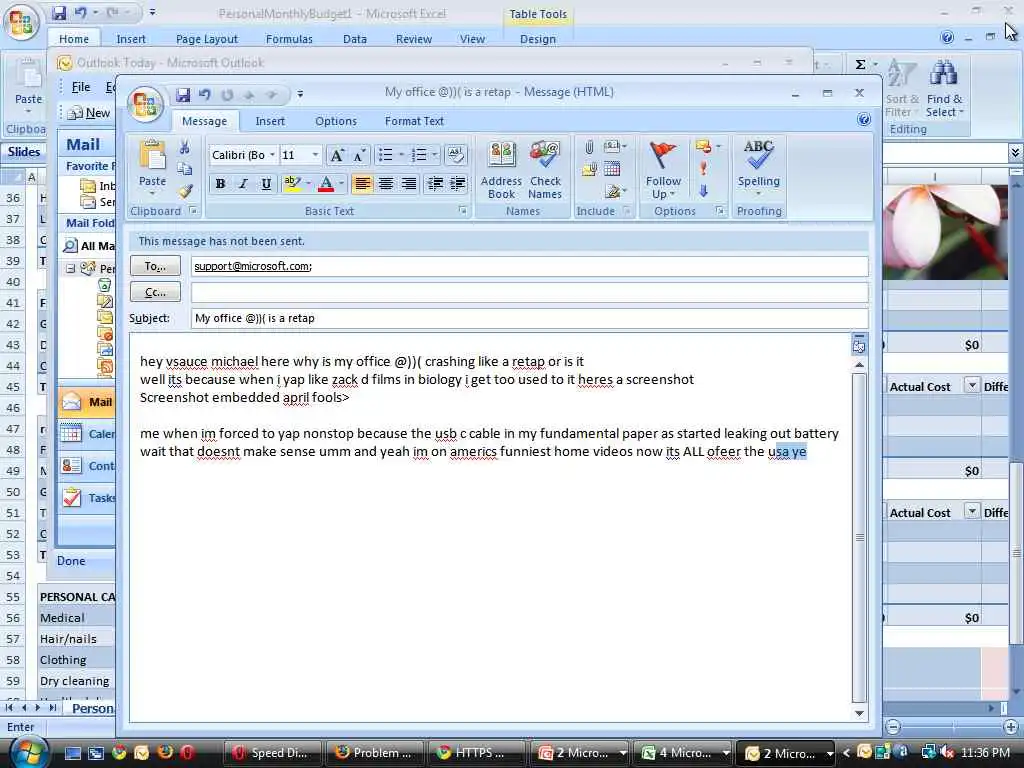Open Excel Formulas tab
Image resolution: width=1024 pixels, height=768 pixels.
289,39
